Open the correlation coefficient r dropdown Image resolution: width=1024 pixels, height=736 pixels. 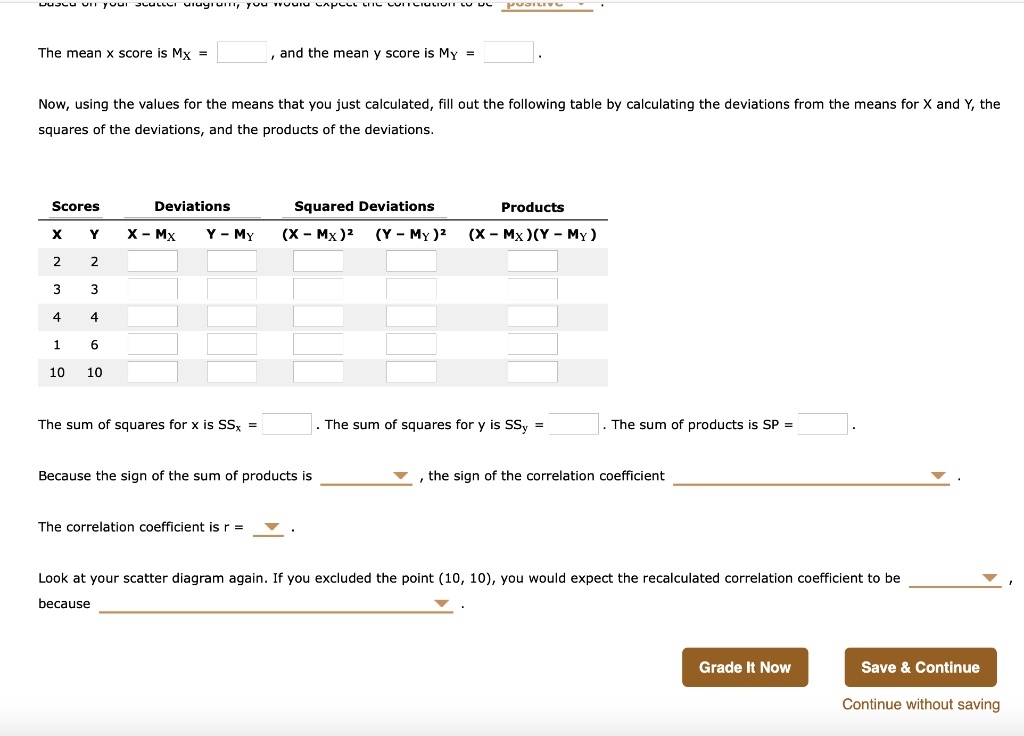point(269,526)
